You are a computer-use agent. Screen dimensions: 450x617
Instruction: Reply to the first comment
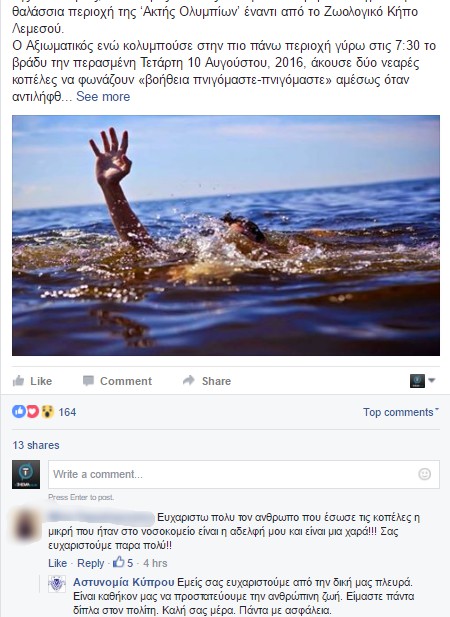click(90, 563)
